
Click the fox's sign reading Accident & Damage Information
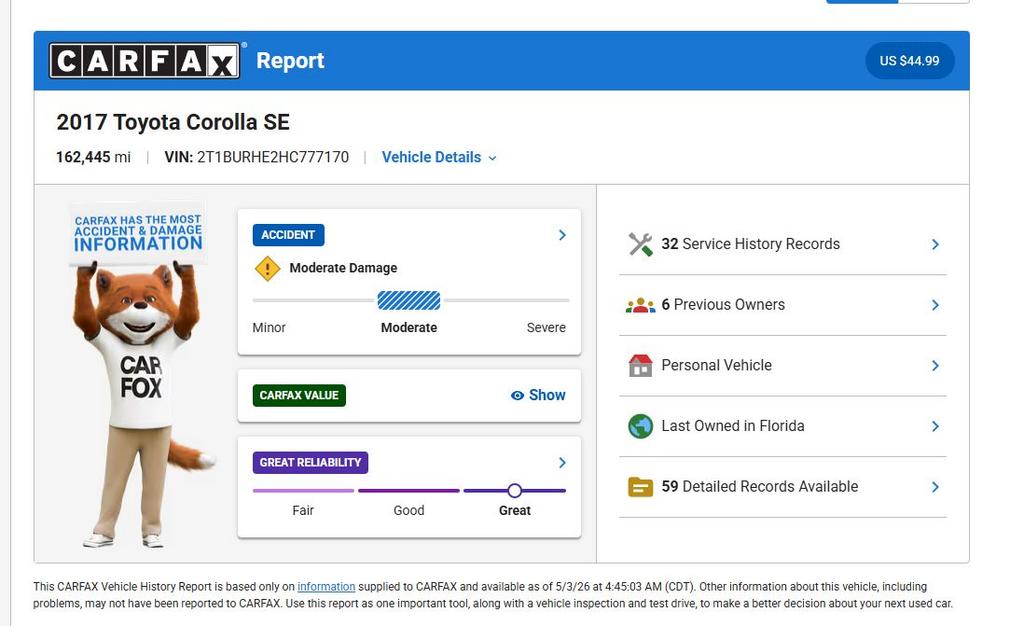click(x=138, y=234)
